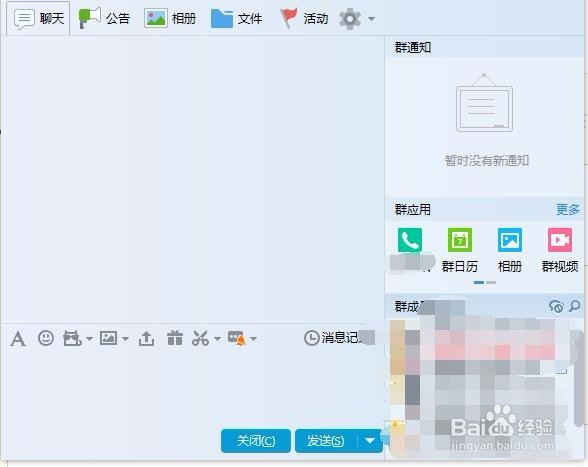The height and width of the screenshot is (467, 588).
Task: Expand the screenshot scissors dropdown arrow
Action: click(217, 339)
